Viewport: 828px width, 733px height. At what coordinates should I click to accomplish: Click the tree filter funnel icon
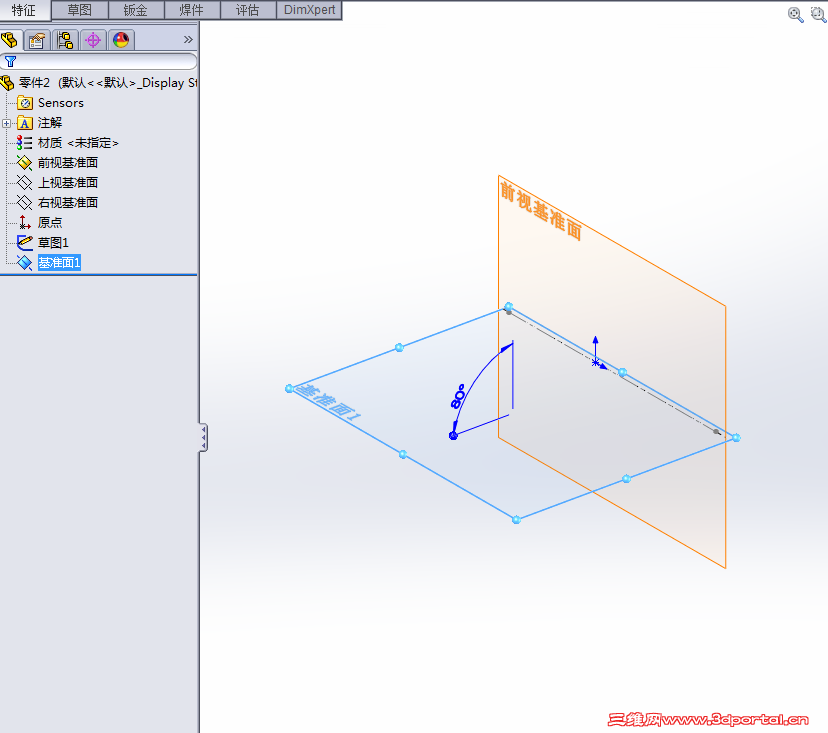(x=10, y=61)
